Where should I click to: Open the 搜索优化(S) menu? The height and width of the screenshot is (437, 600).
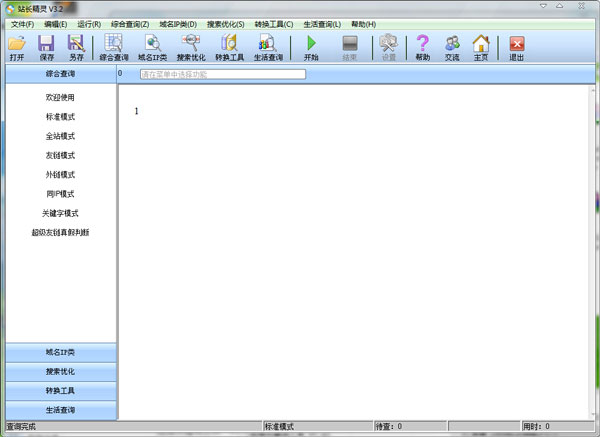(225, 23)
